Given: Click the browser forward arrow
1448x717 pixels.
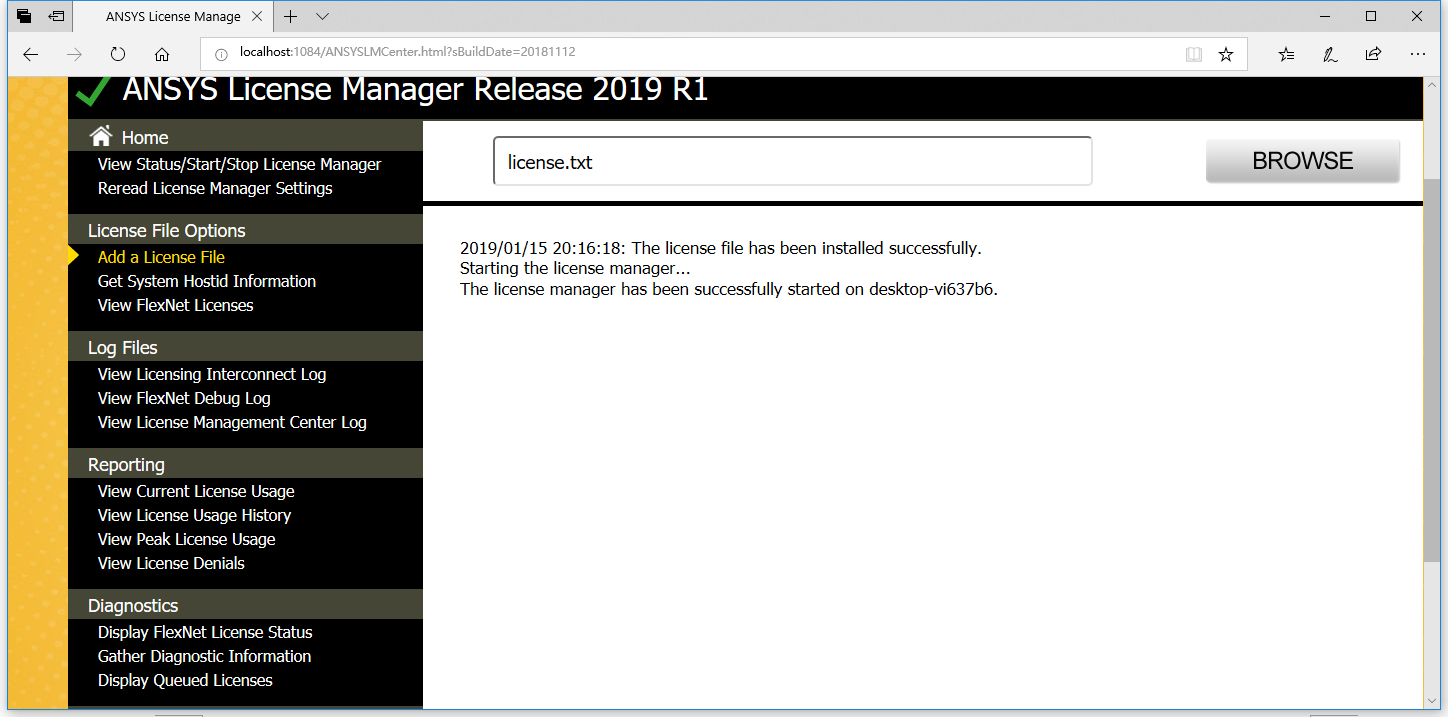Looking at the screenshot, I should [x=74, y=54].
